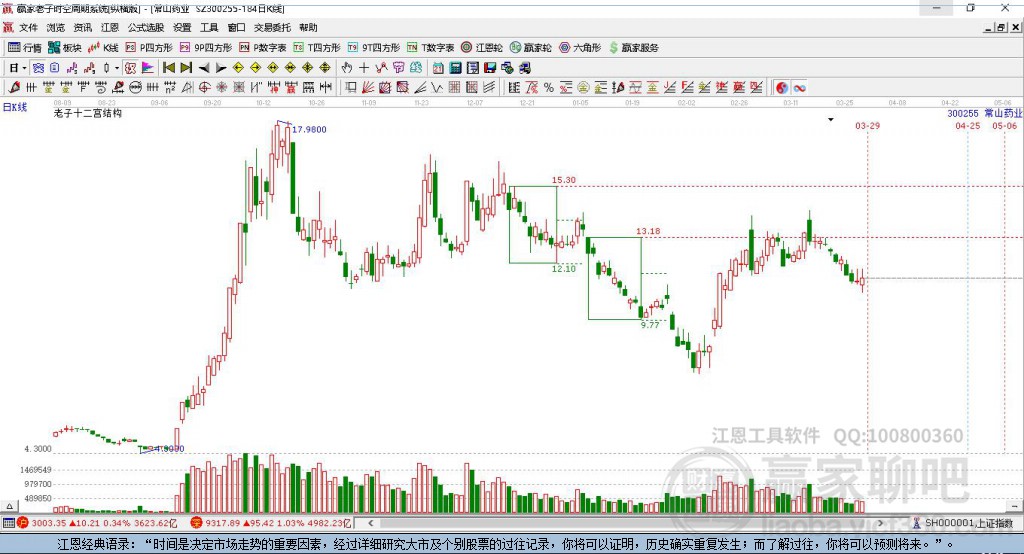This screenshot has height=554, width=1024.
Task: Click the 深 Shenzhen index badge
Action: pos(197,523)
